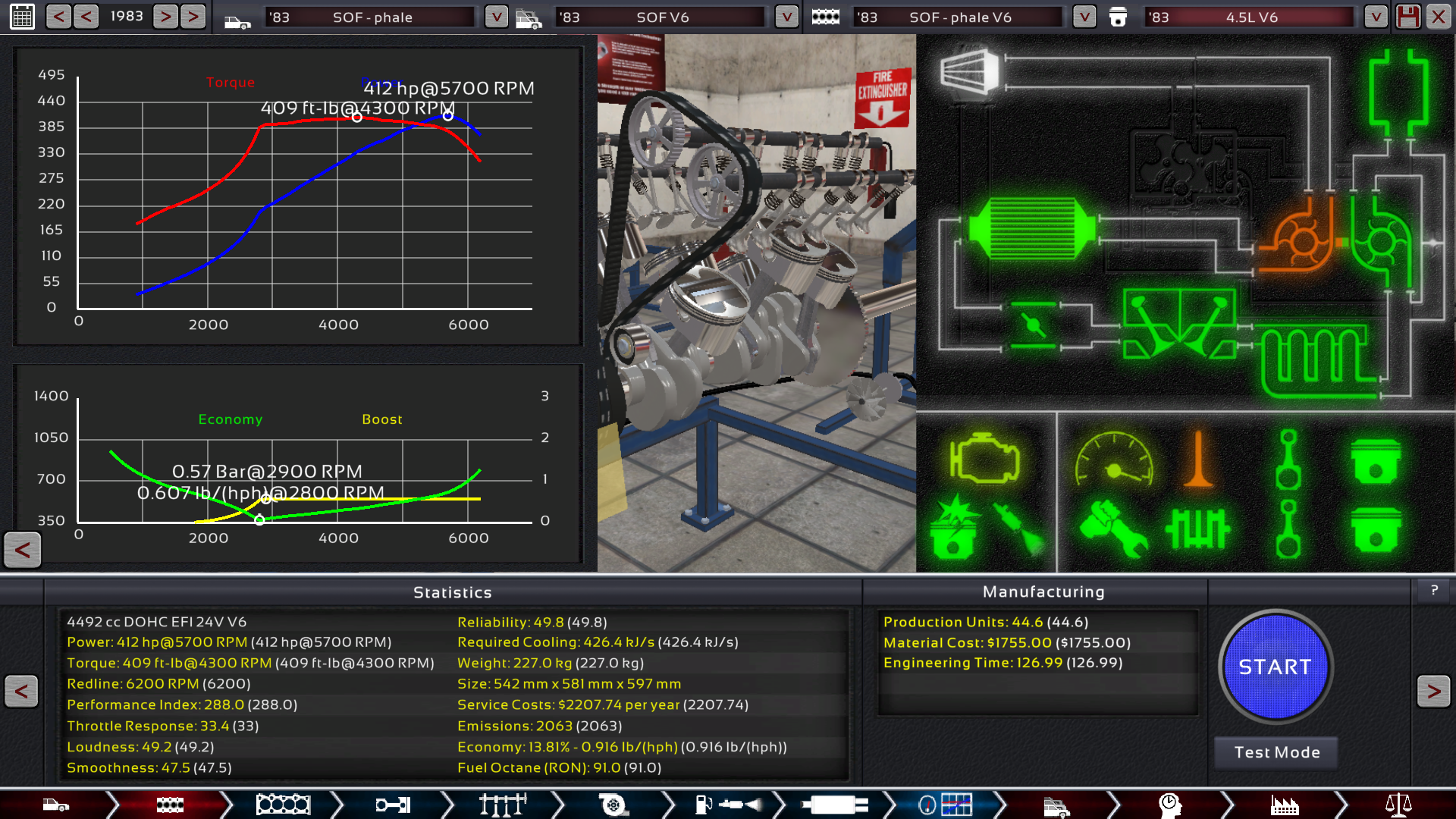Click the green intercooler diagram icon
Screen dimensions: 1456x819
1032,228
